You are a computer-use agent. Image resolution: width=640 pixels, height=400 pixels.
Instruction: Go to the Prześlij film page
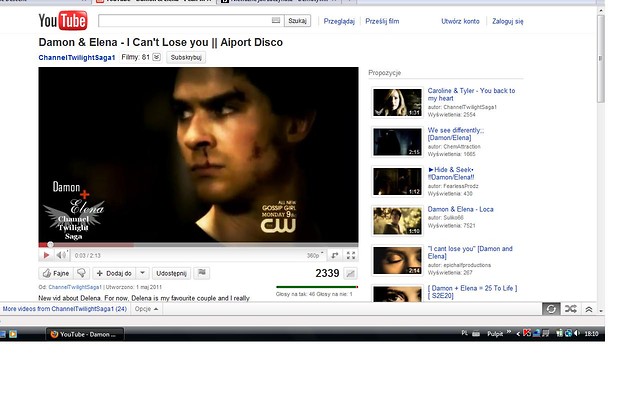[382, 21]
